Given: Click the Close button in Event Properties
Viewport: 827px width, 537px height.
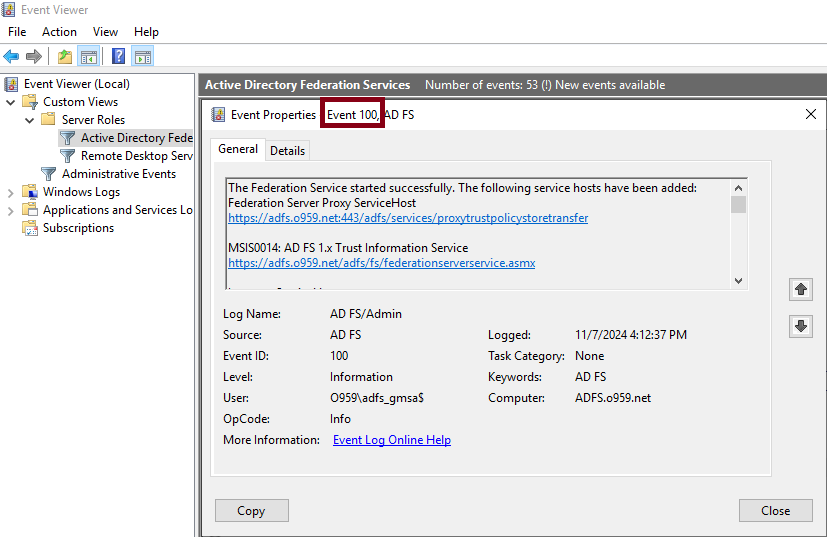Looking at the screenshot, I should pyautogui.click(x=775, y=511).
